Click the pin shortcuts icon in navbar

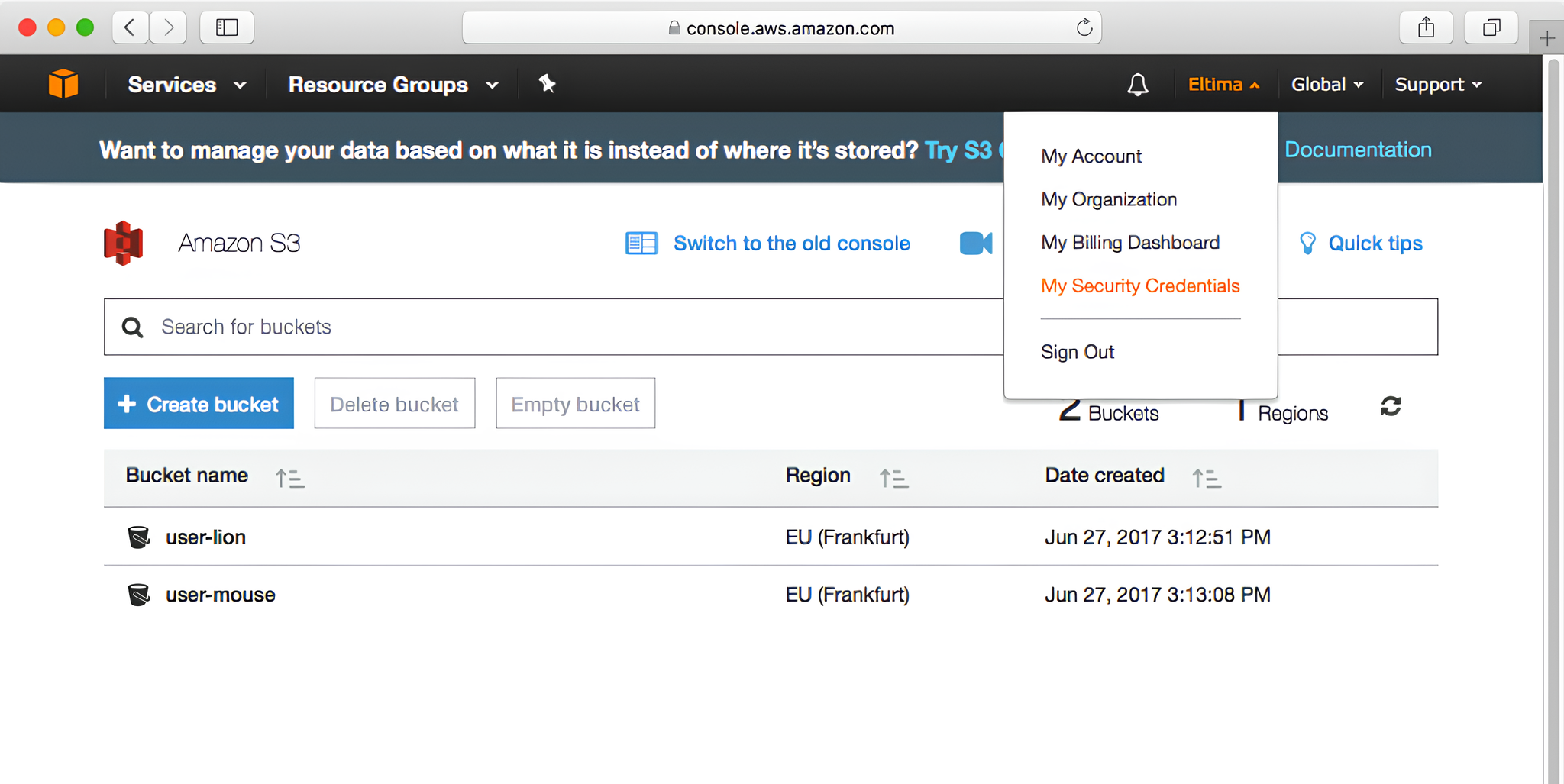coord(547,83)
